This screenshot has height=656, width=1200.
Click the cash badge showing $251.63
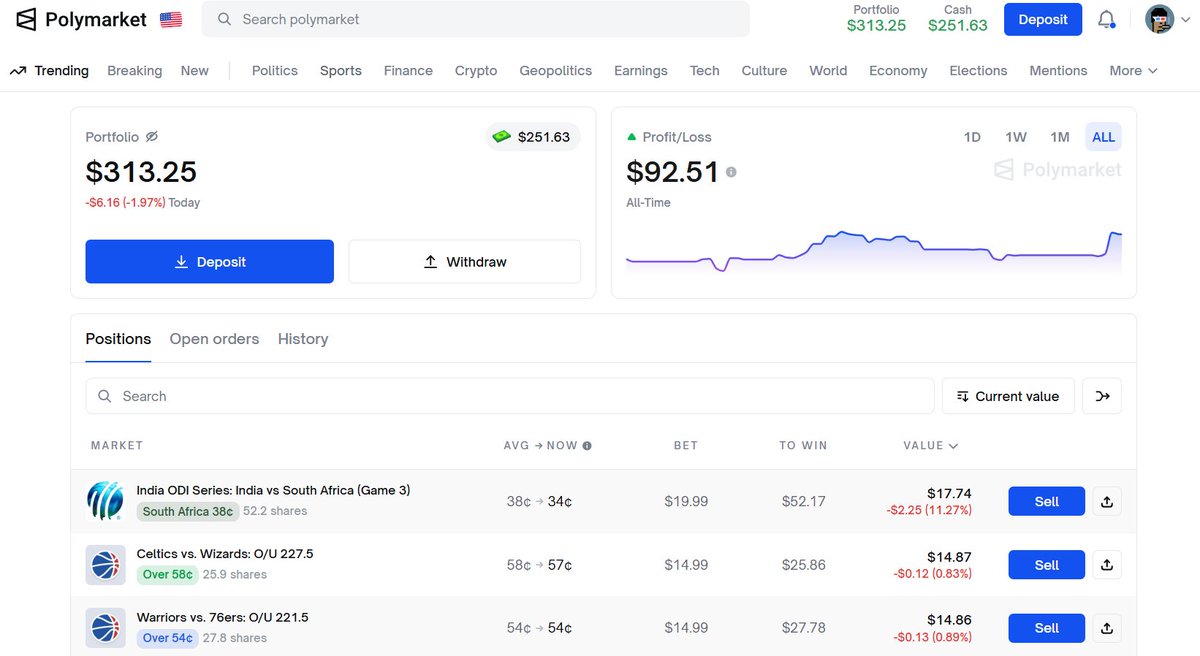pyautogui.click(x=532, y=137)
